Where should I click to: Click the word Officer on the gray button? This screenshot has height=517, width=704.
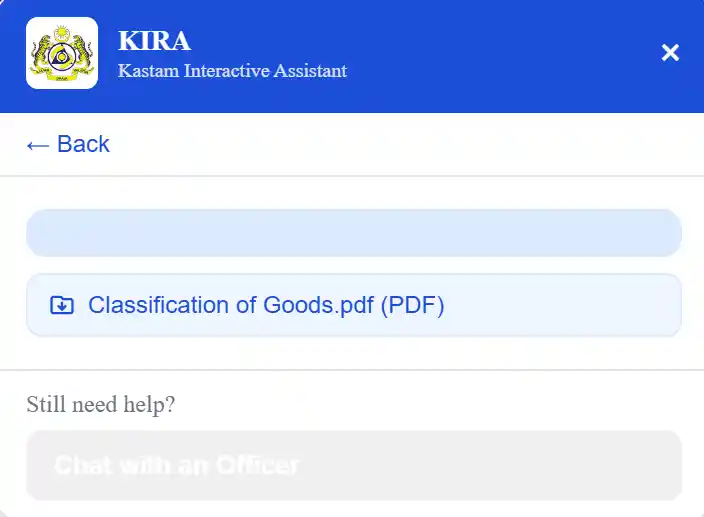tap(257, 465)
